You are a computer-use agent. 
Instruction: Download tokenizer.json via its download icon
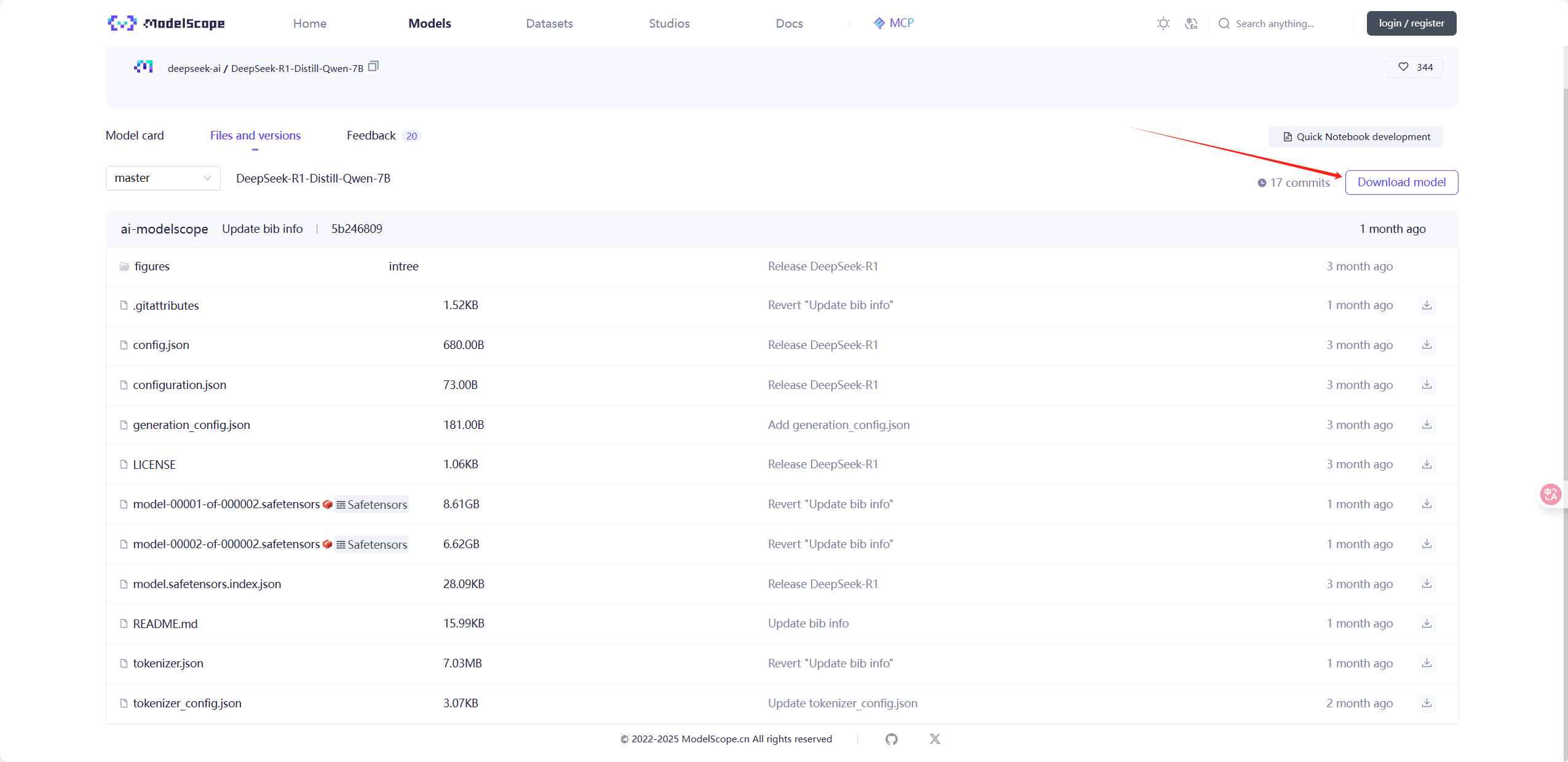(1427, 663)
